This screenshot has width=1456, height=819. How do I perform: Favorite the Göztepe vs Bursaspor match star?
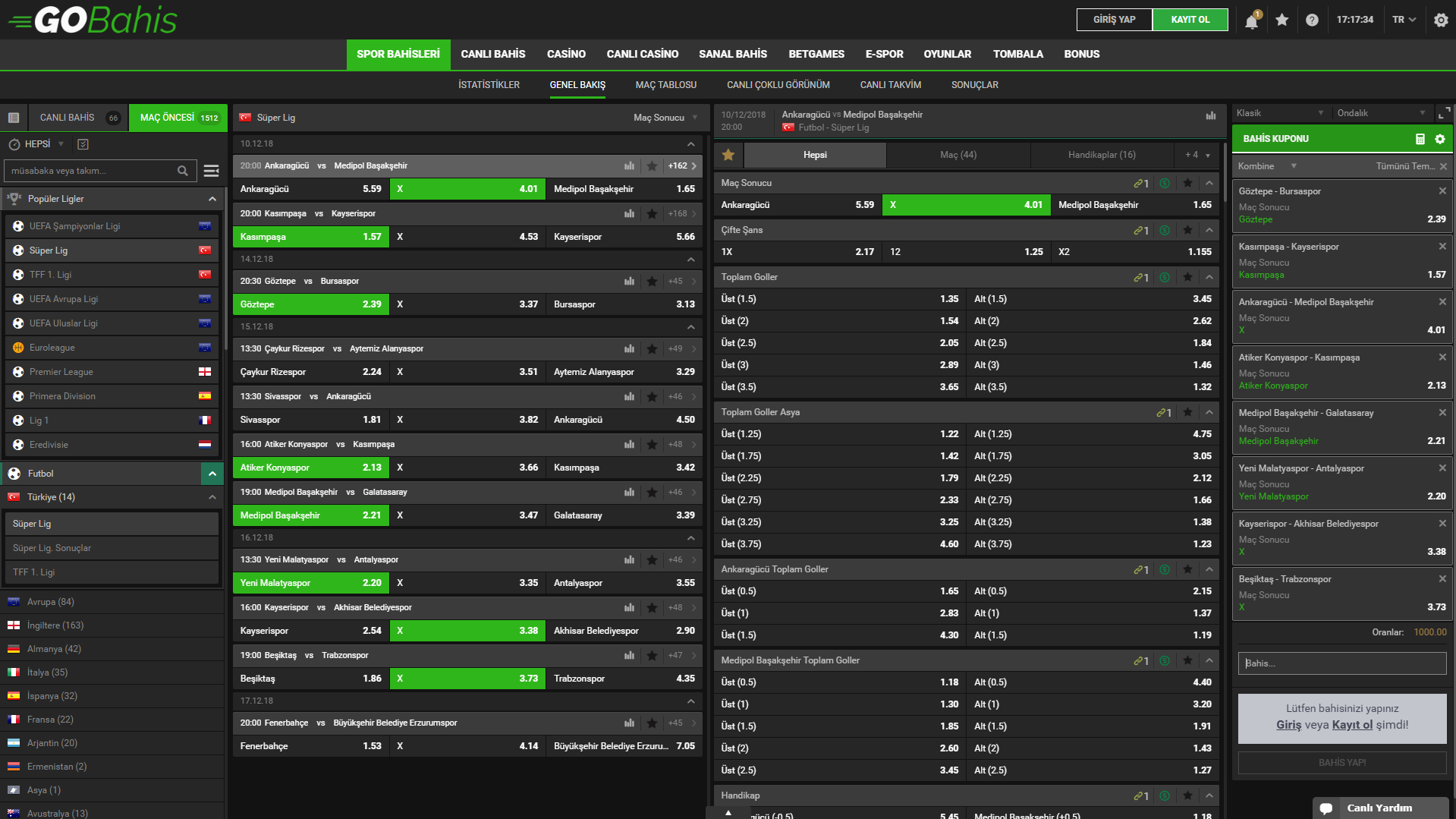click(x=652, y=282)
